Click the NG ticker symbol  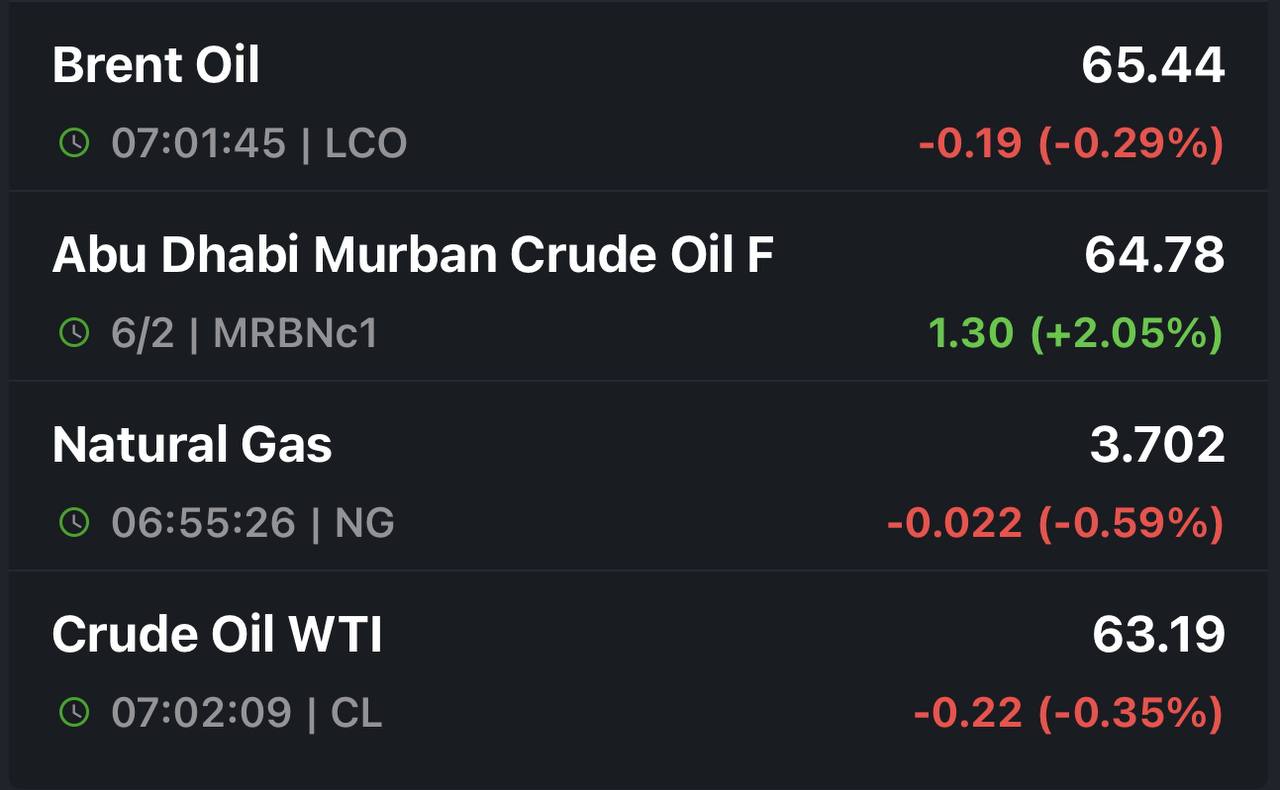364,523
